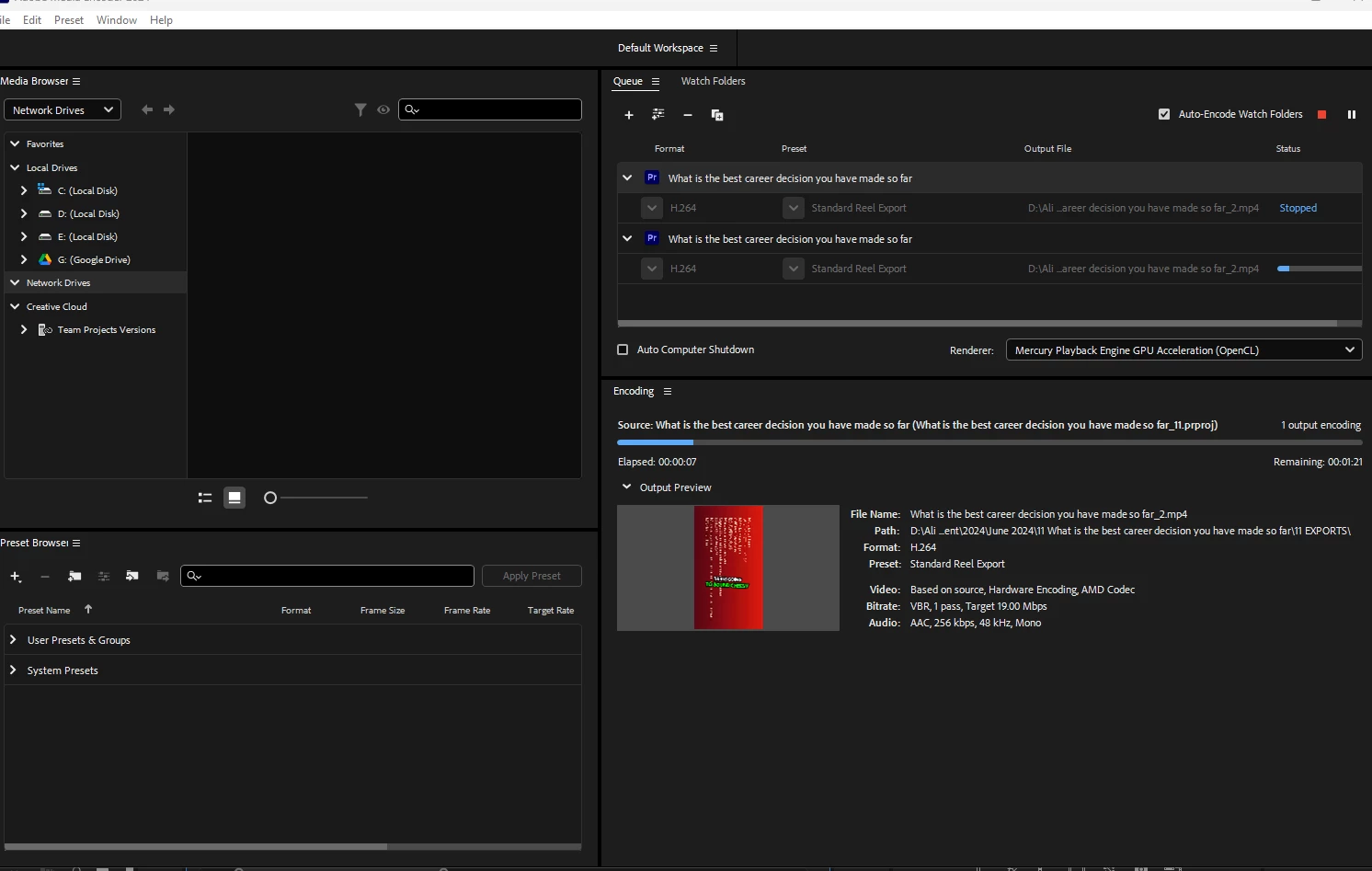The height and width of the screenshot is (871, 1372).
Task: Add source to the Queue
Action: pyautogui.click(x=629, y=115)
